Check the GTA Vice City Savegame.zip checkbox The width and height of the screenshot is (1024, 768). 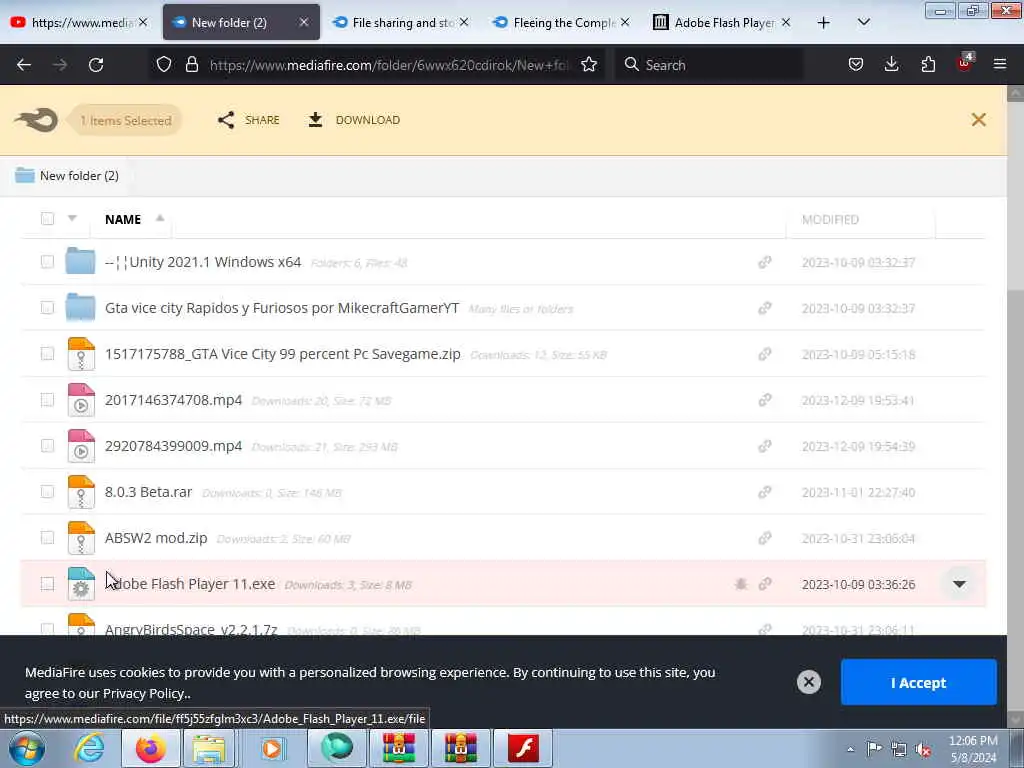pyautogui.click(x=47, y=353)
